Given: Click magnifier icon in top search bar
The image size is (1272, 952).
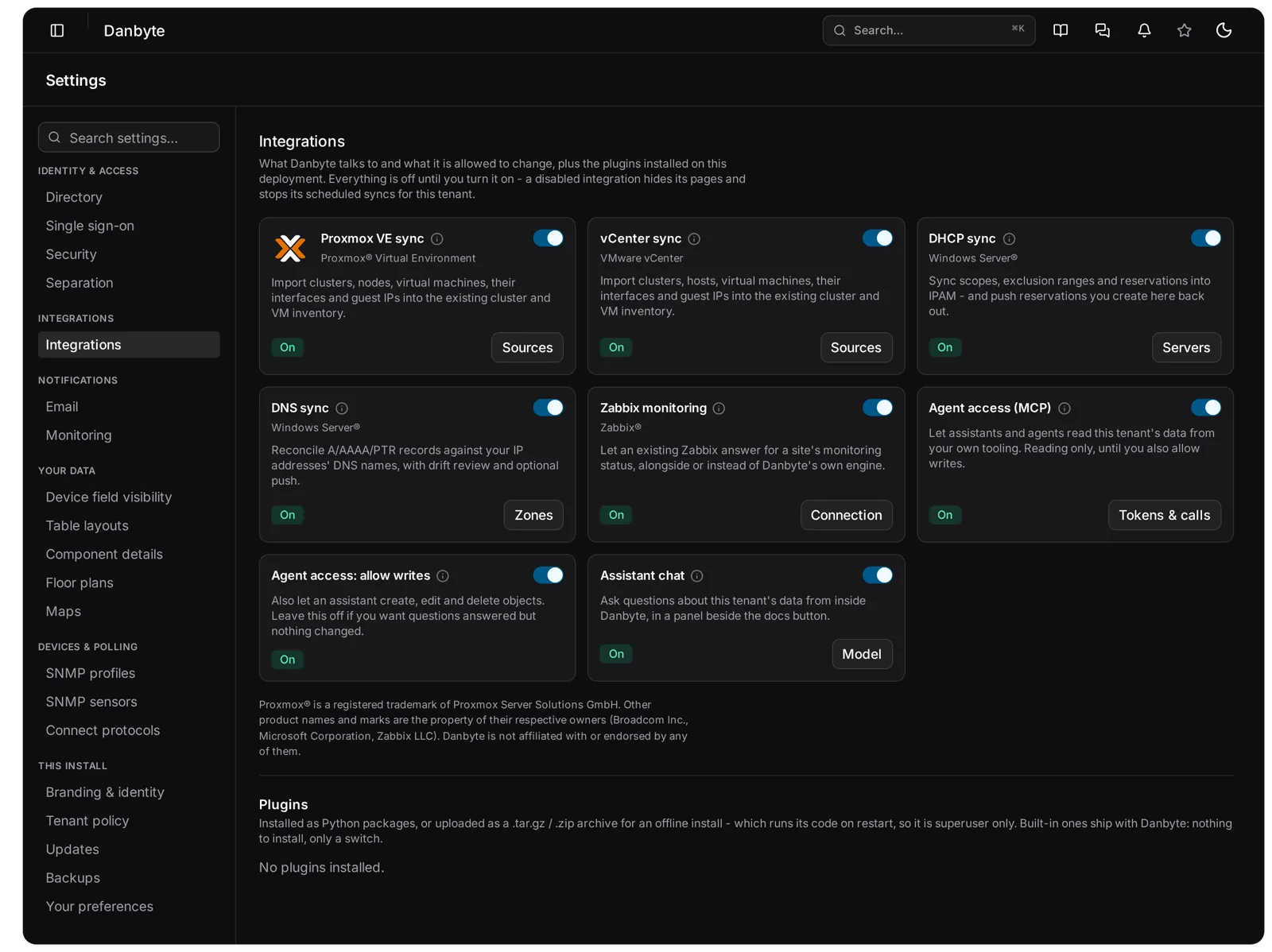Looking at the screenshot, I should (x=839, y=30).
